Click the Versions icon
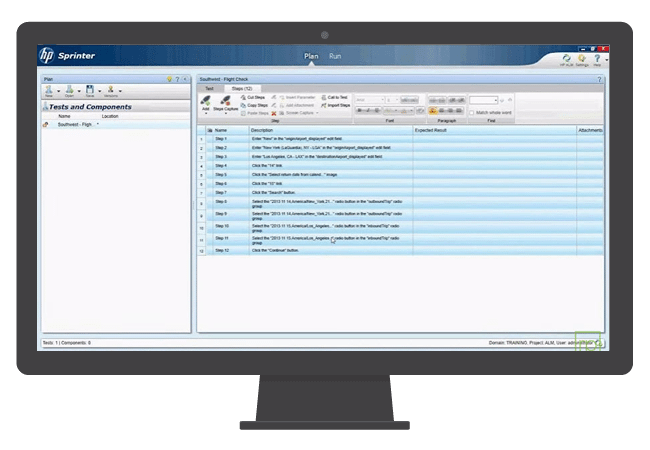The width and height of the screenshot is (650, 450). pyautogui.click(x=110, y=89)
